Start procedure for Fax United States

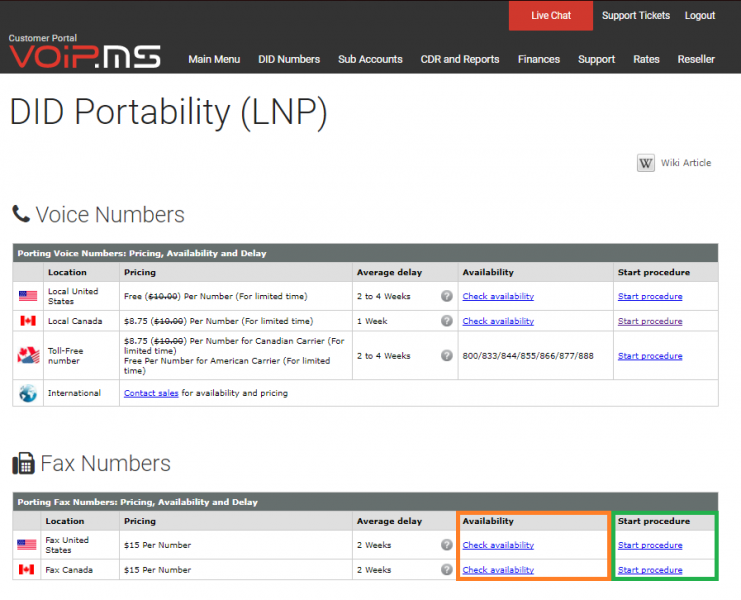point(650,545)
